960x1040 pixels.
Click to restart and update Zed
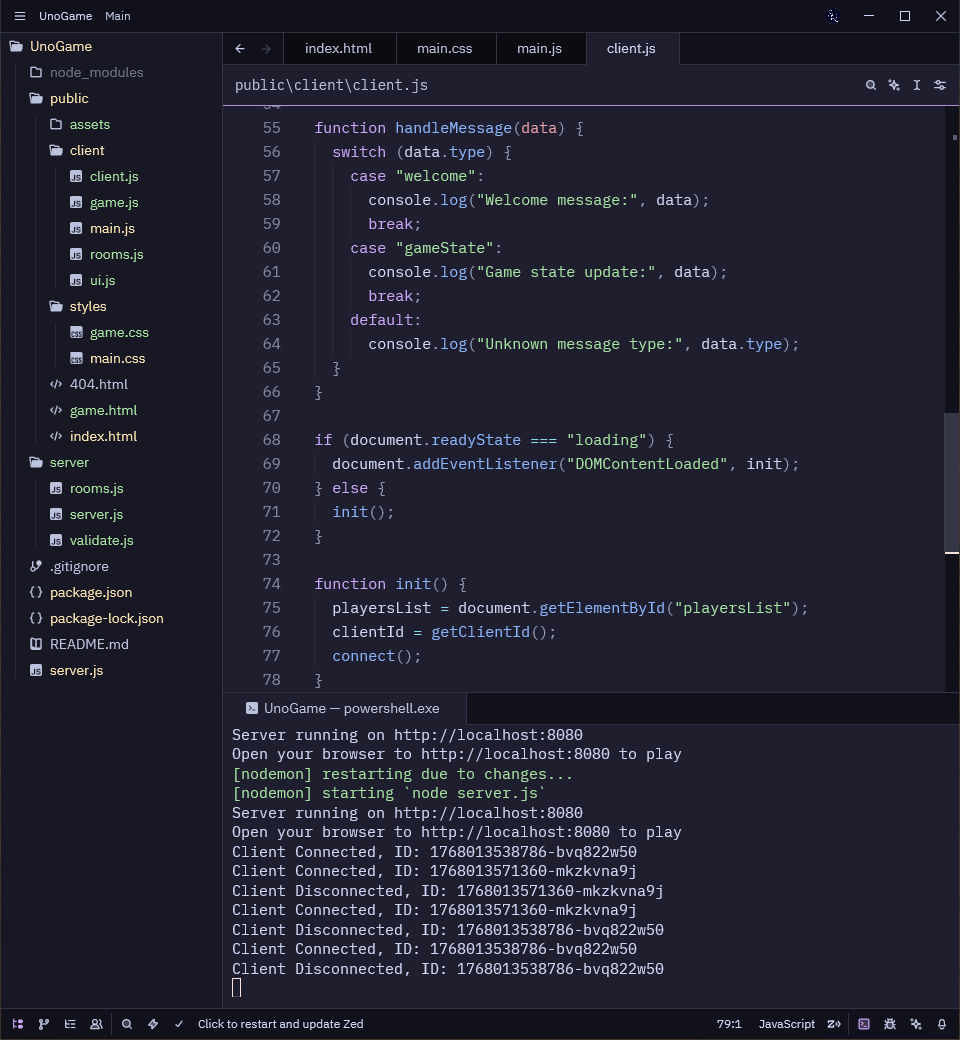[x=280, y=1024]
